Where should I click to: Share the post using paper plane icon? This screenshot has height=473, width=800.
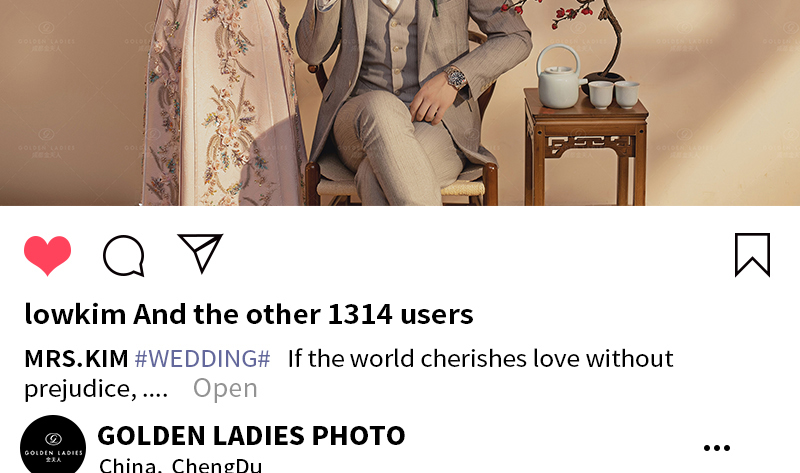(x=200, y=253)
